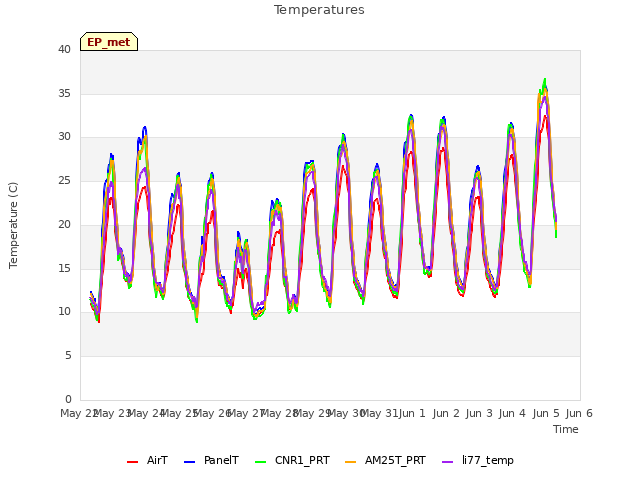Toggle the li77_temp legend entry
Screen dimensions: 640x480
pyautogui.click(x=478, y=460)
